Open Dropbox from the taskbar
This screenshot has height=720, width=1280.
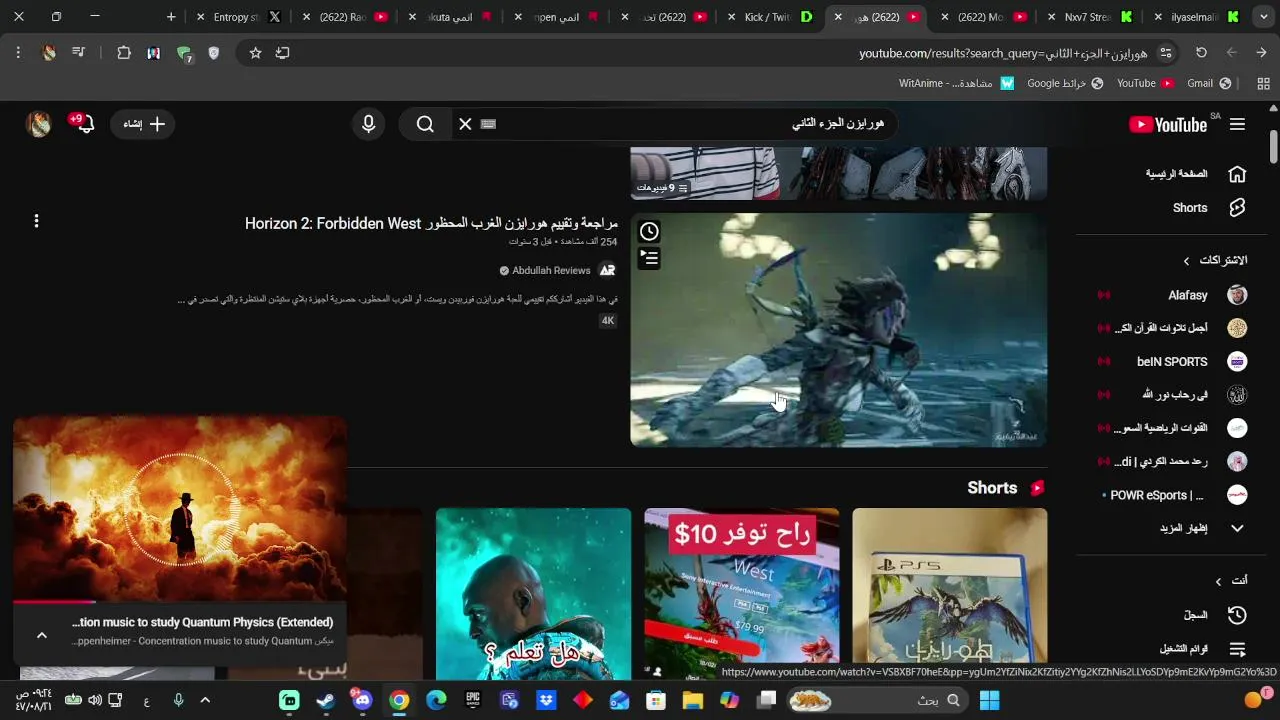[x=546, y=701]
